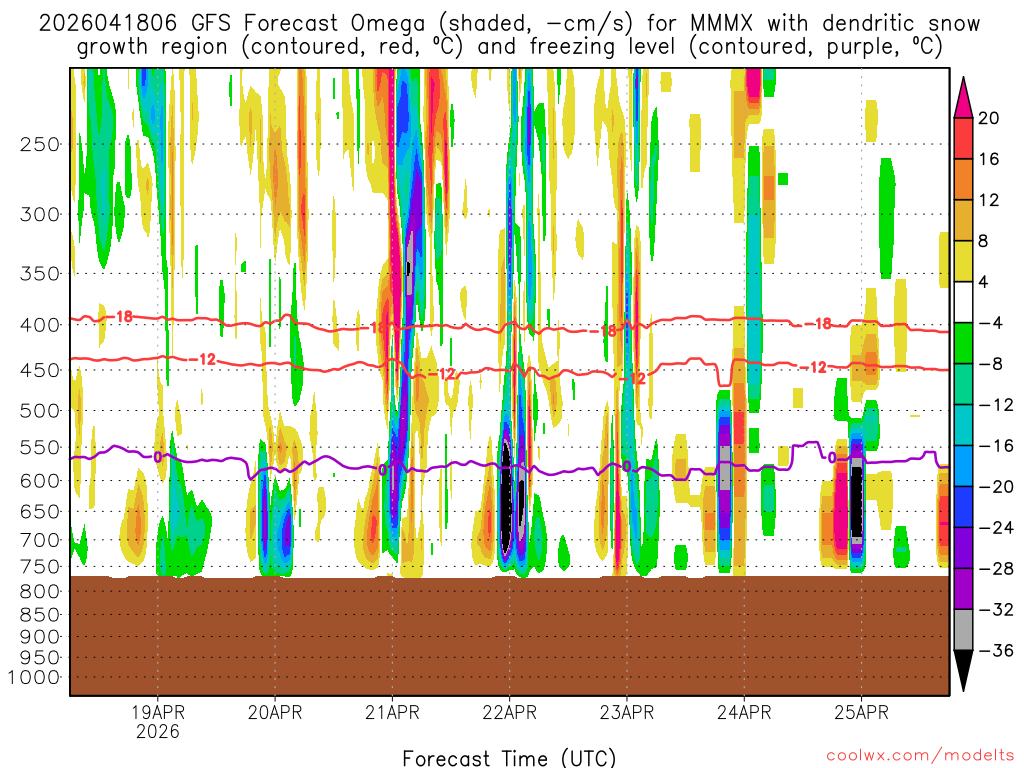This screenshot has height=768, width=1024.
Task: Click the leftmost red -18 contour label
Action: tap(122, 316)
